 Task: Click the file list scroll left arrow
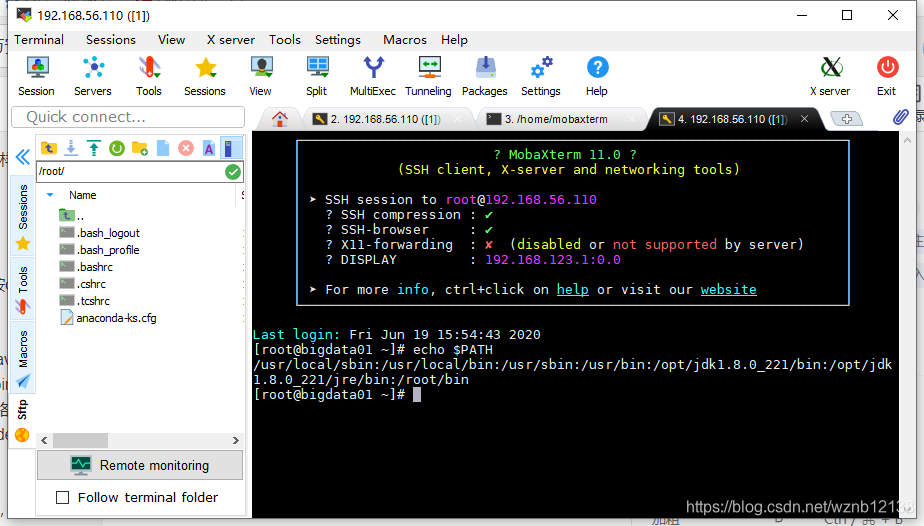(x=44, y=441)
